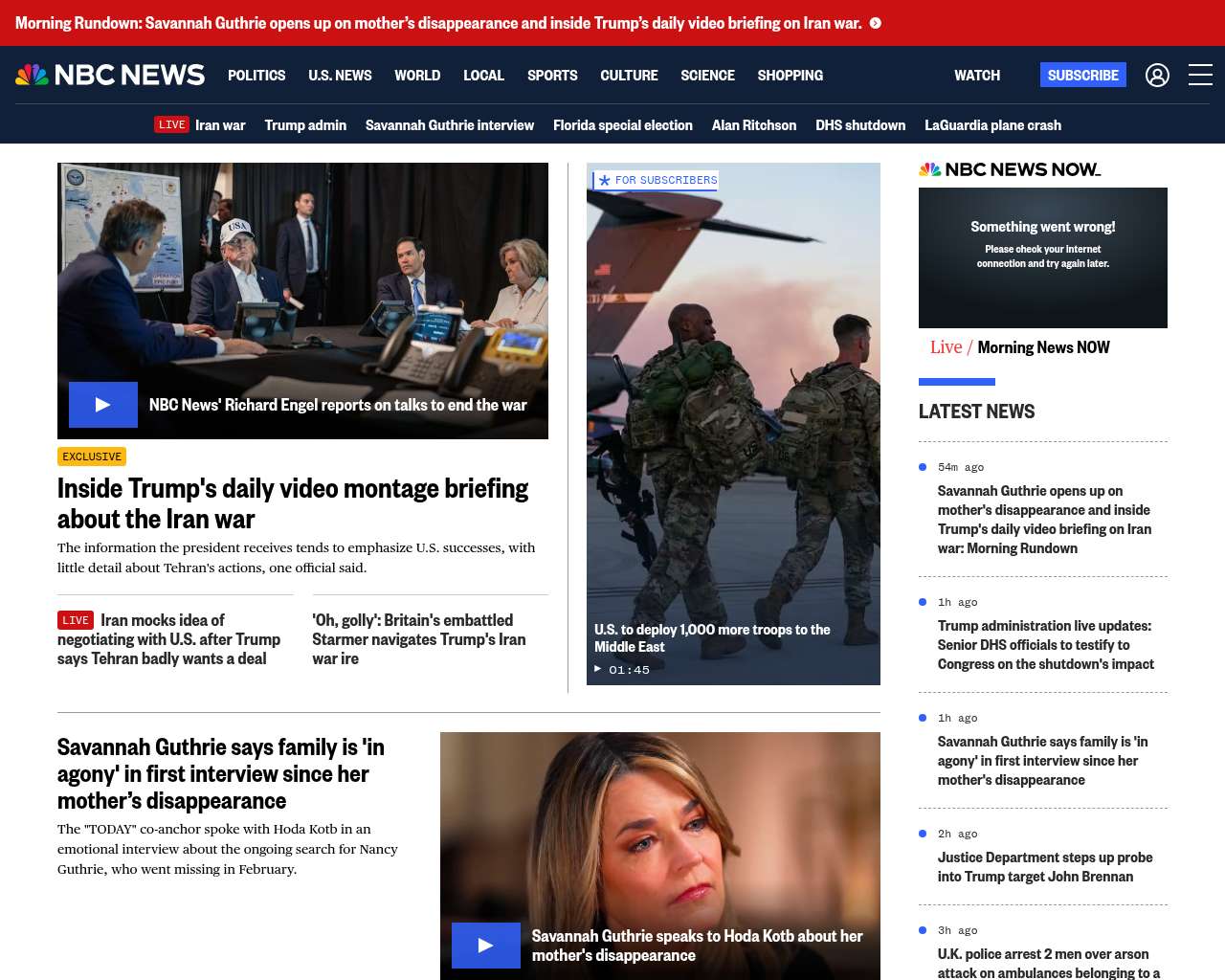Open the Politics menu section
Image resolution: width=1225 pixels, height=980 pixels.
[256, 76]
